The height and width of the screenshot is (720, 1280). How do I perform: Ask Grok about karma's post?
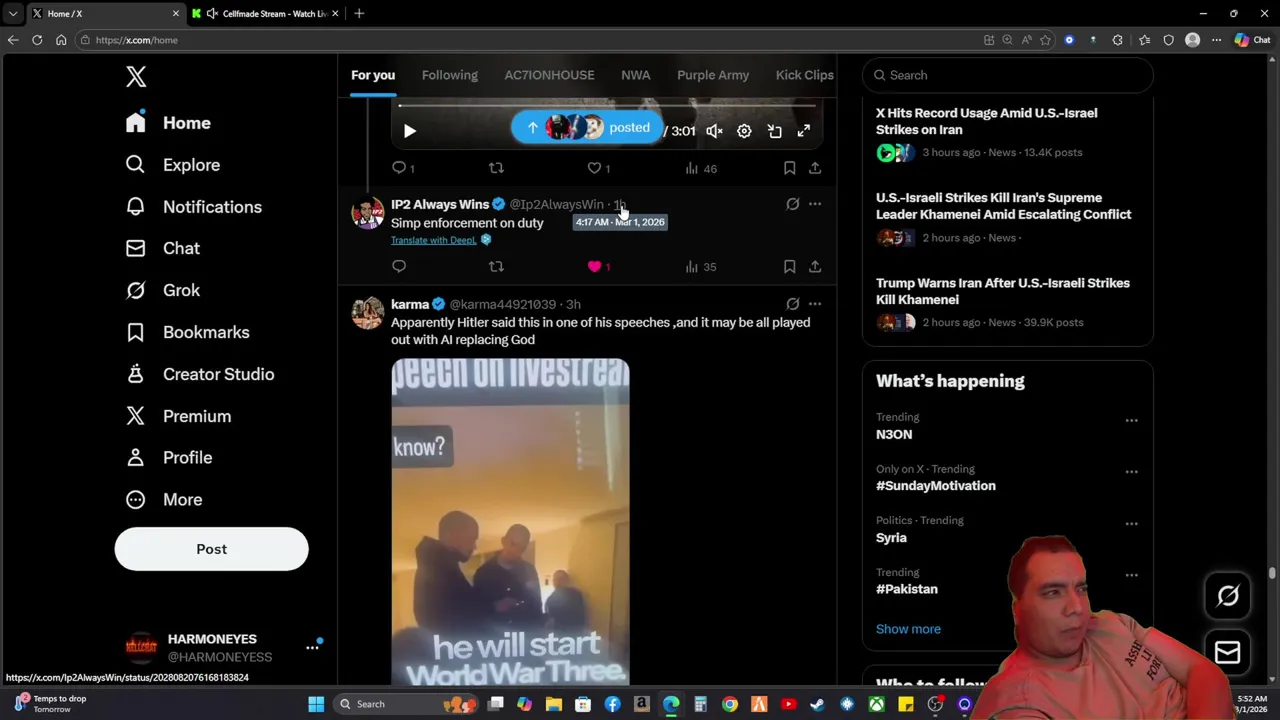pos(792,304)
